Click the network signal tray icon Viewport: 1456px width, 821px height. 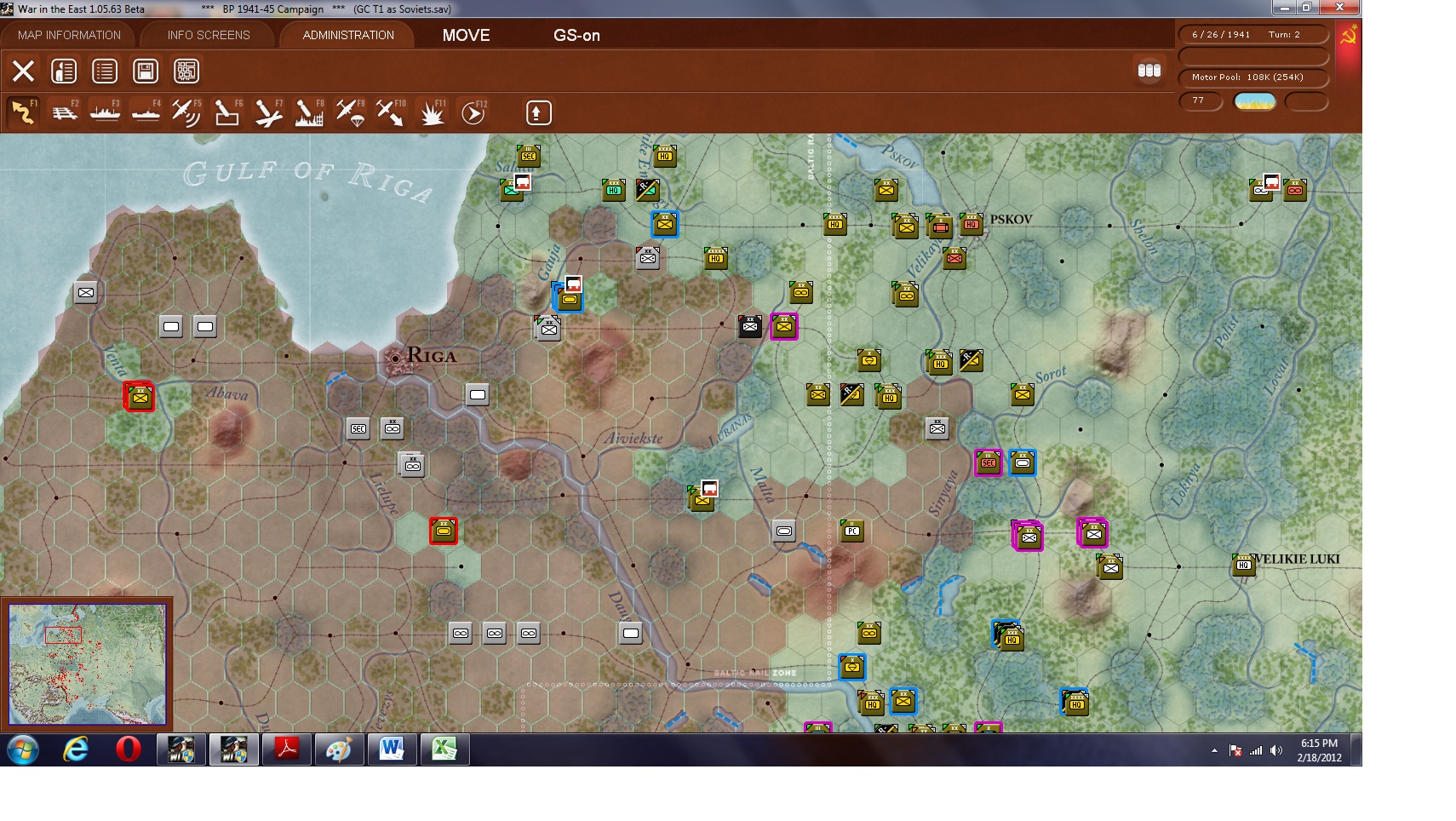(1256, 750)
